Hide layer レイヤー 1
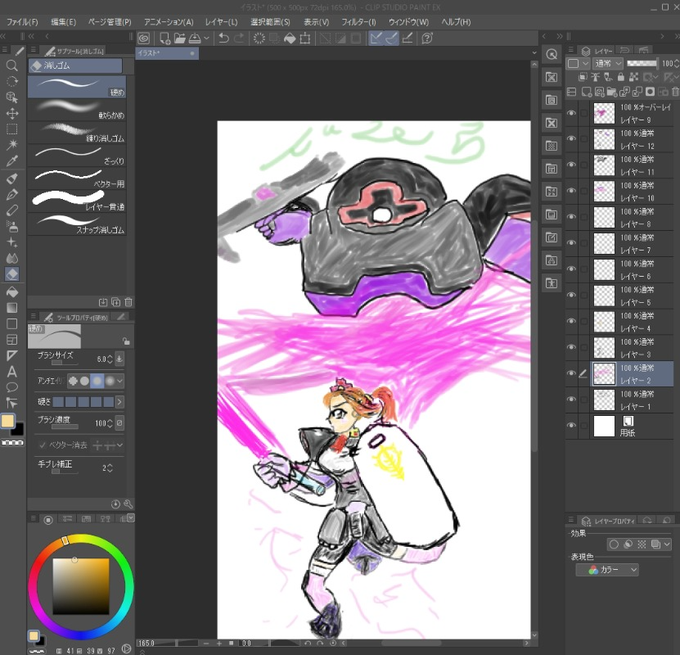The width and height of the screenshot is (680, 655). 572,399
